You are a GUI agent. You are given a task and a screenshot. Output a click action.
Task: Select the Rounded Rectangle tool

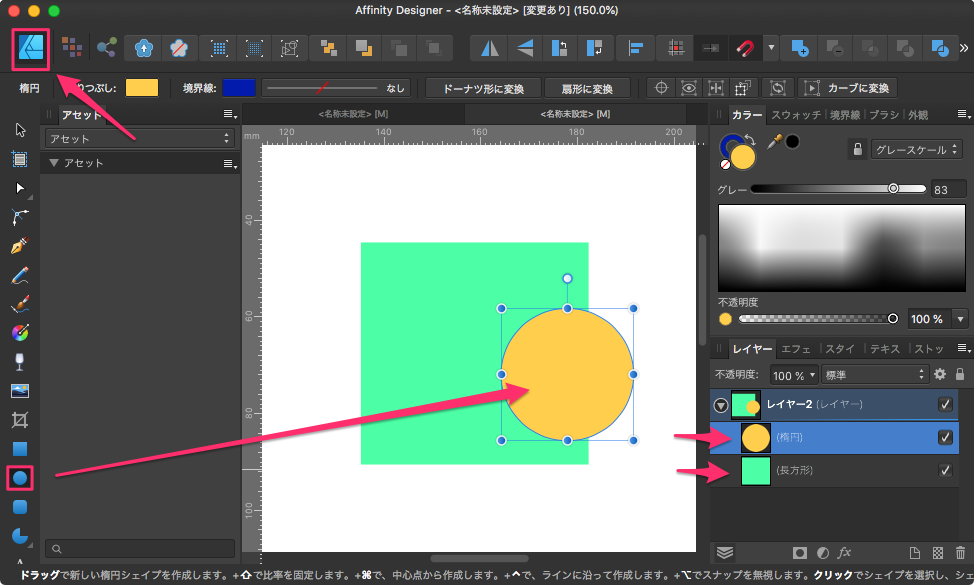coord(20,507)
